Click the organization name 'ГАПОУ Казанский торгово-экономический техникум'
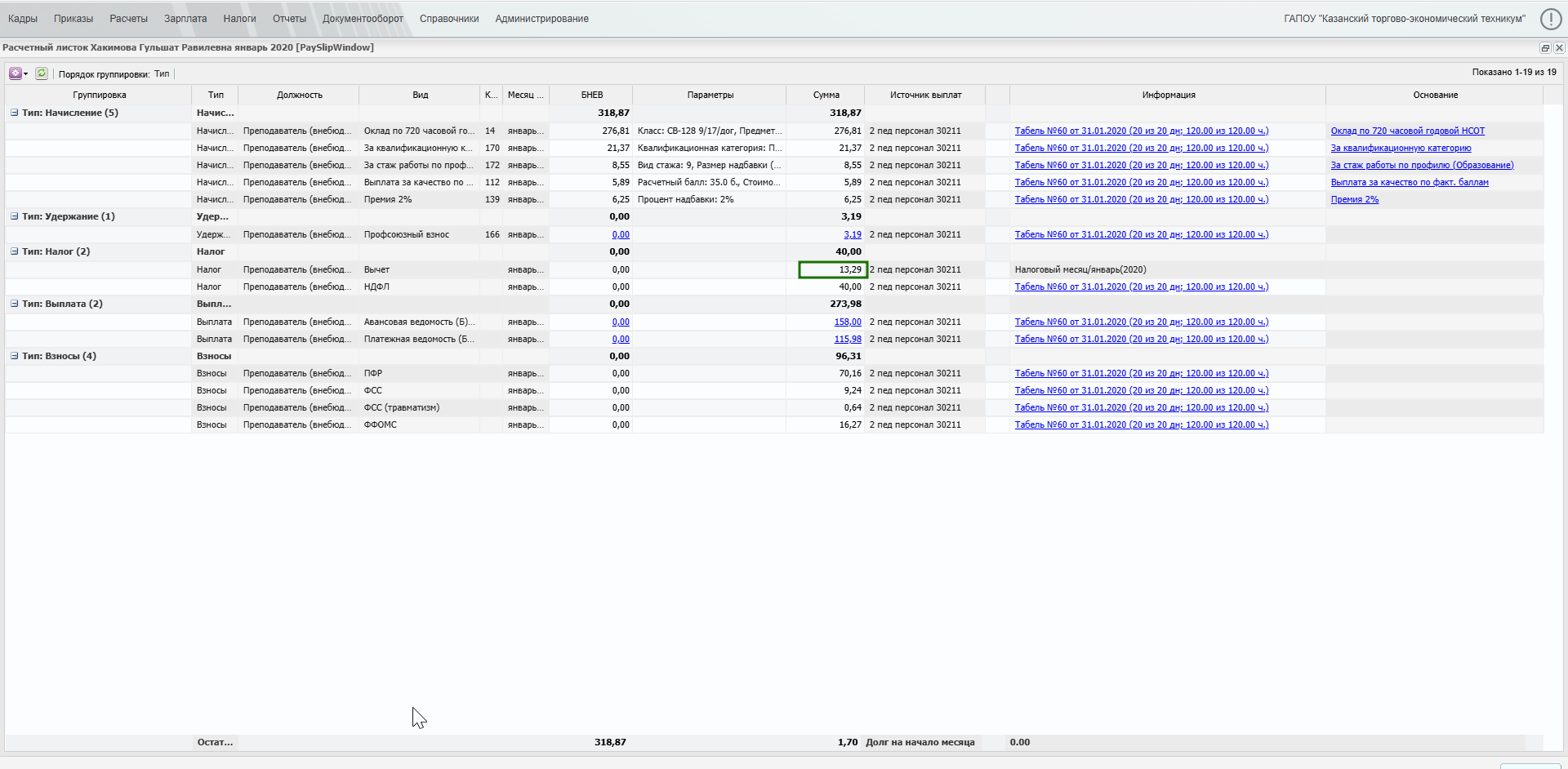The height and width of the screenshot is (769, 1568). [x=1405, y=19]
